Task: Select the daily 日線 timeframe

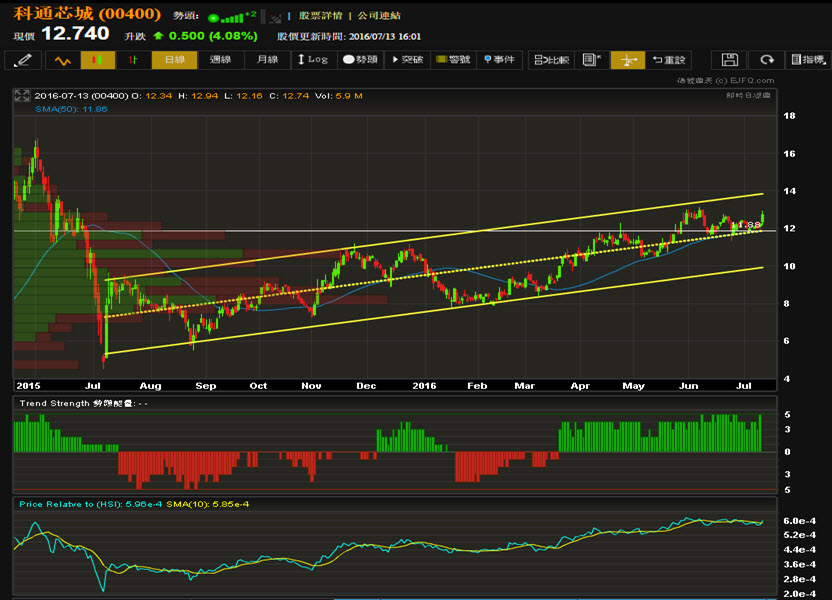Action: coord(175,60)
